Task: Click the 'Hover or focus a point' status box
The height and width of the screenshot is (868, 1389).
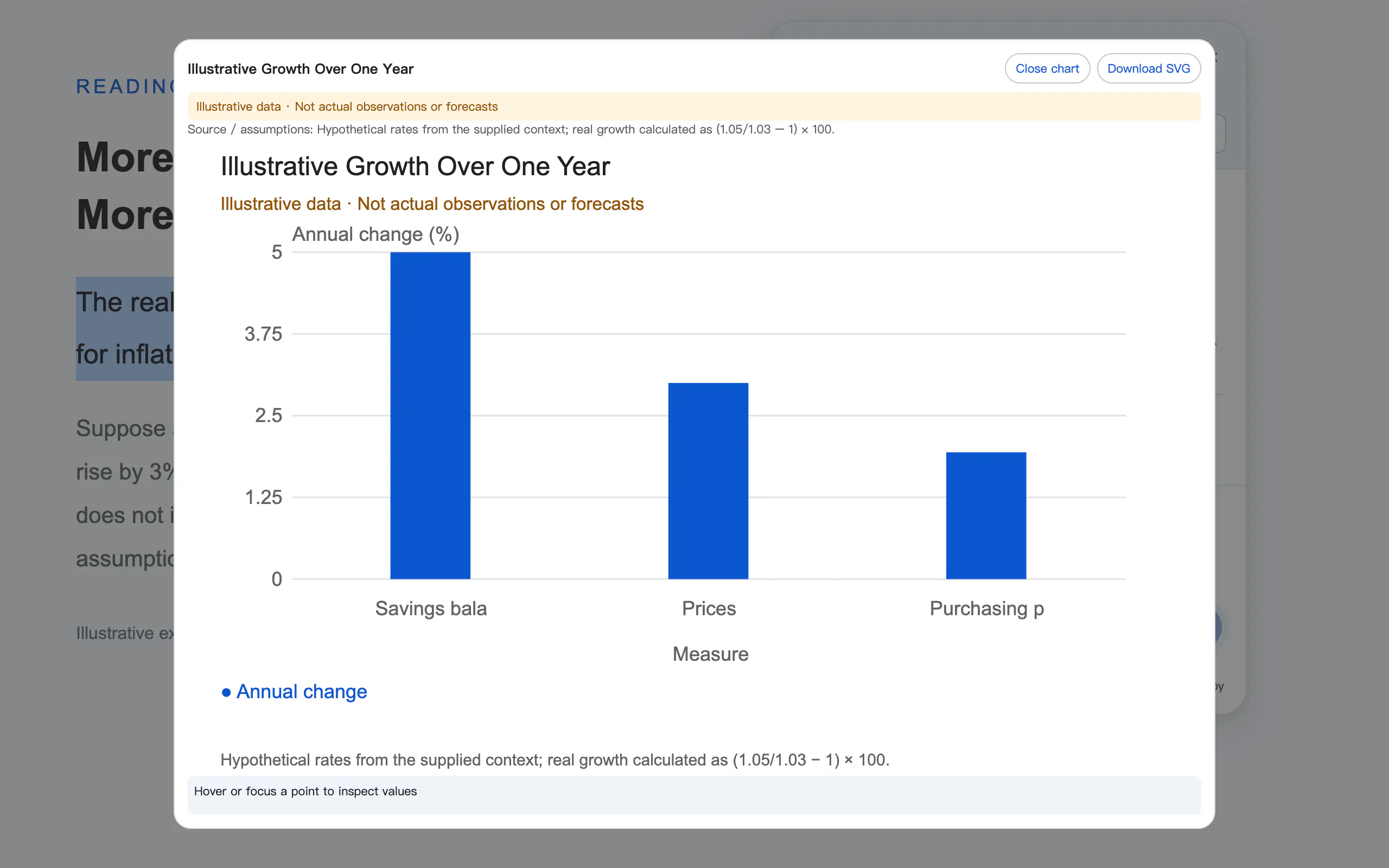Action: point(694,795)
